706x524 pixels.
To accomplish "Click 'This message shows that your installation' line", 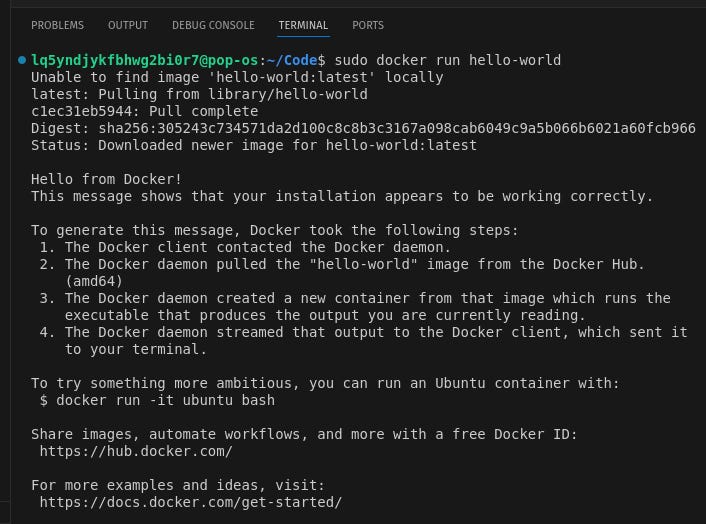I will tap(342, 196).
